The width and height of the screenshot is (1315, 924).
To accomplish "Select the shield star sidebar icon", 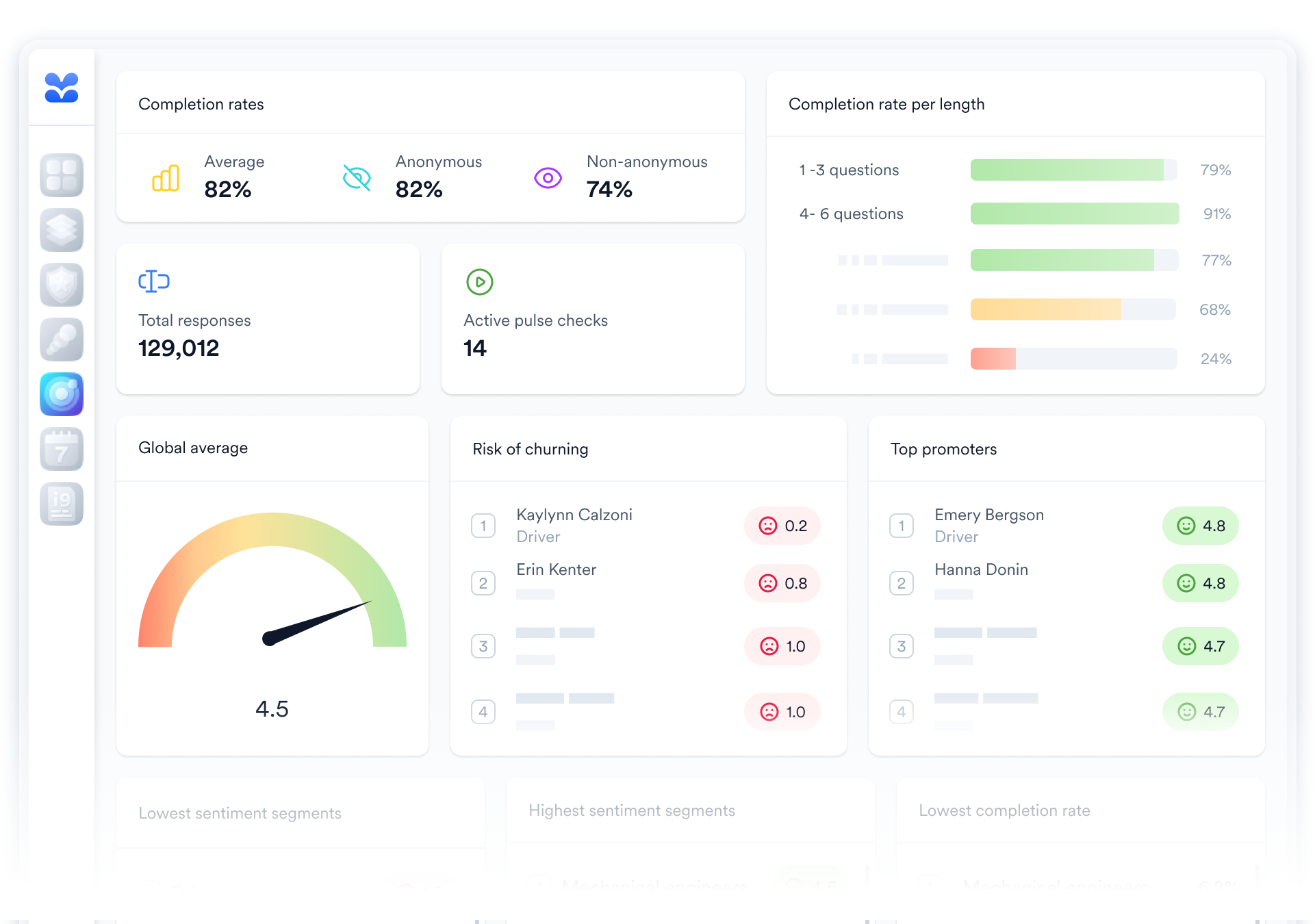I will pyautogui.click(x=62, y=285).
